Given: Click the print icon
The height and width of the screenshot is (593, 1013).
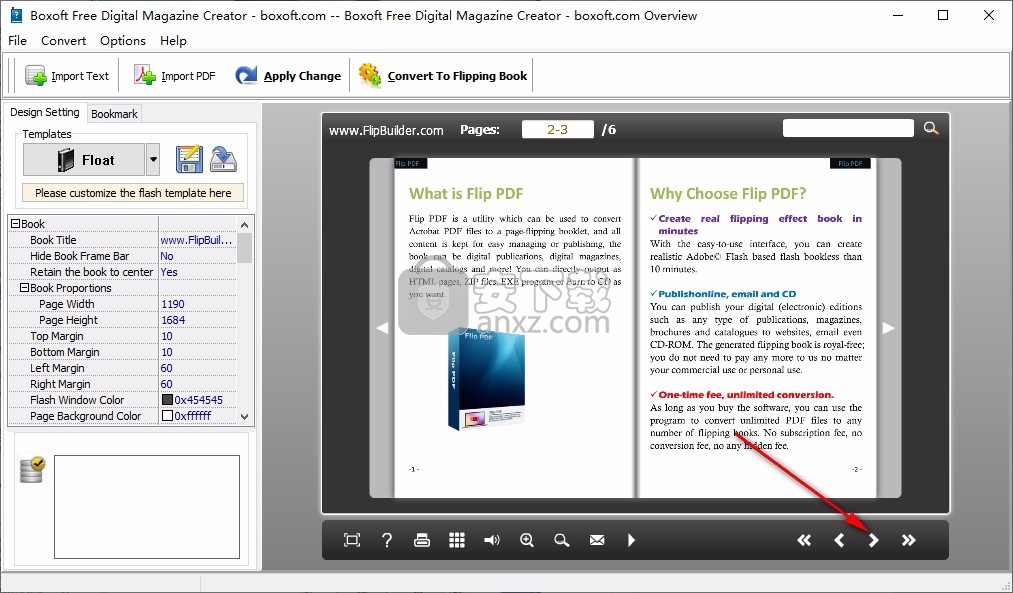Looking at the screenshot, I should point(422,540).
